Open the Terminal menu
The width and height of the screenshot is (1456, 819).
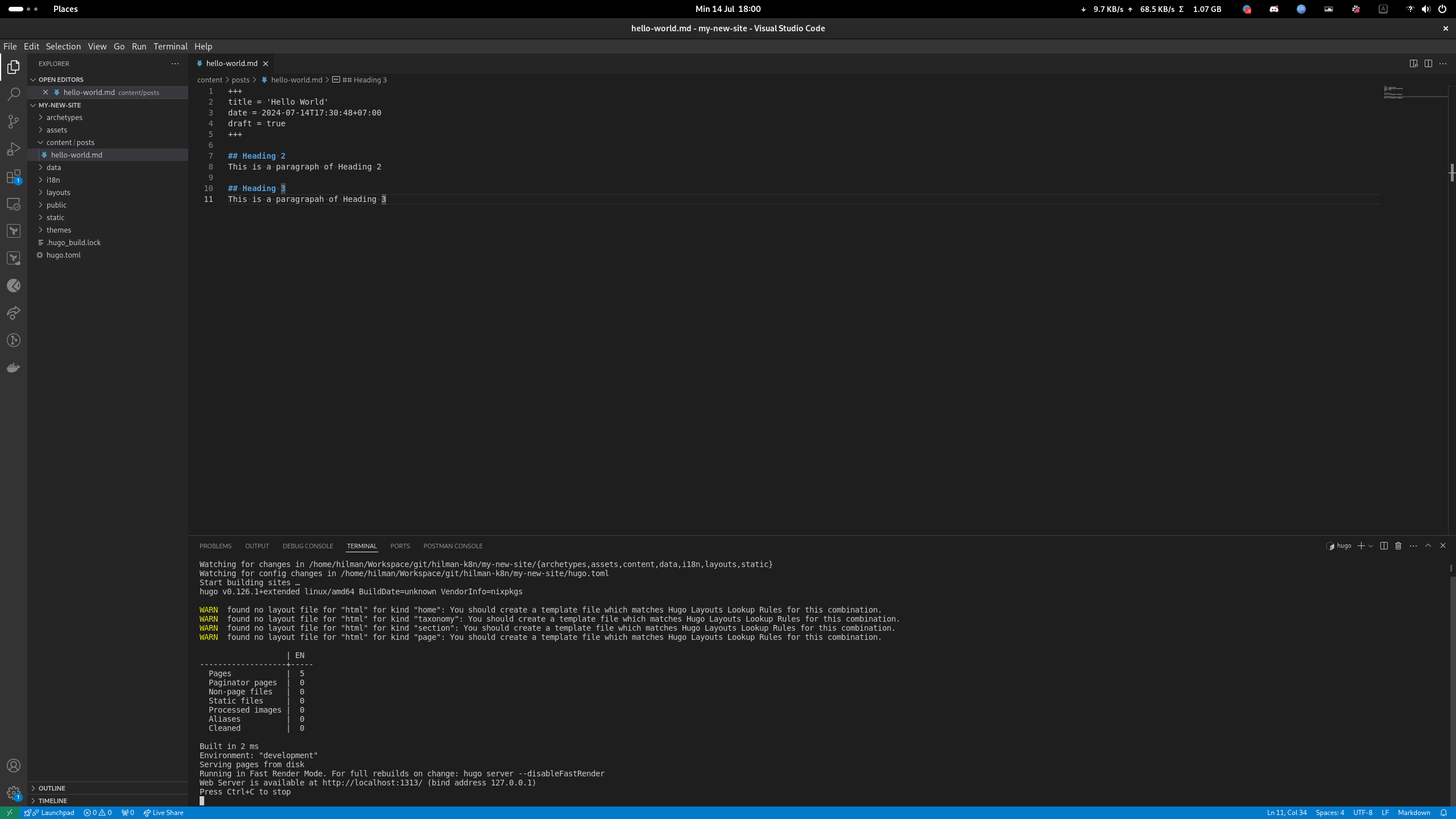pyautogui.click(x=170, y=47)
